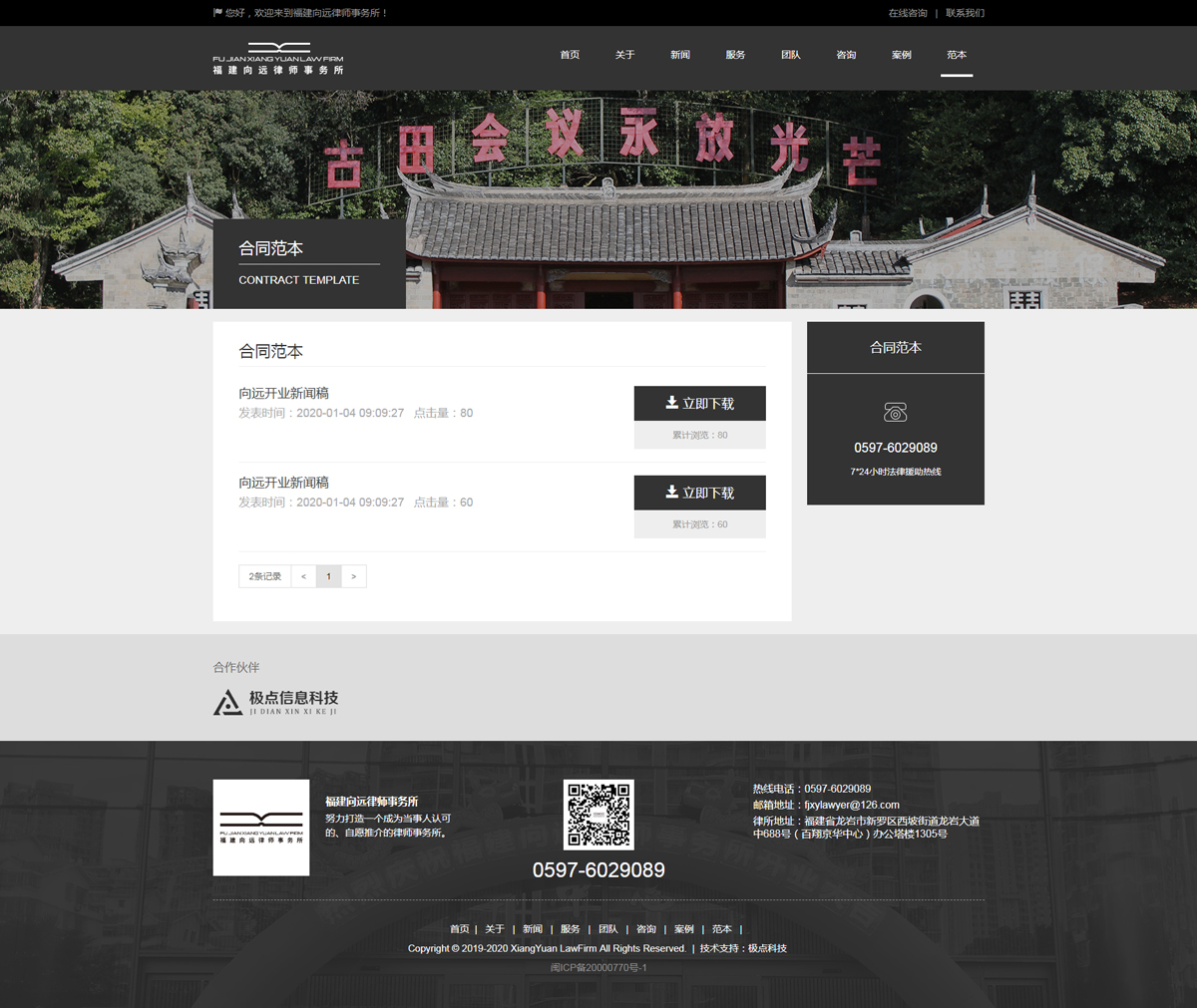1197x1008 pixels.
Task: Open the 团队 navigation menu item
Action: [790, 55]
